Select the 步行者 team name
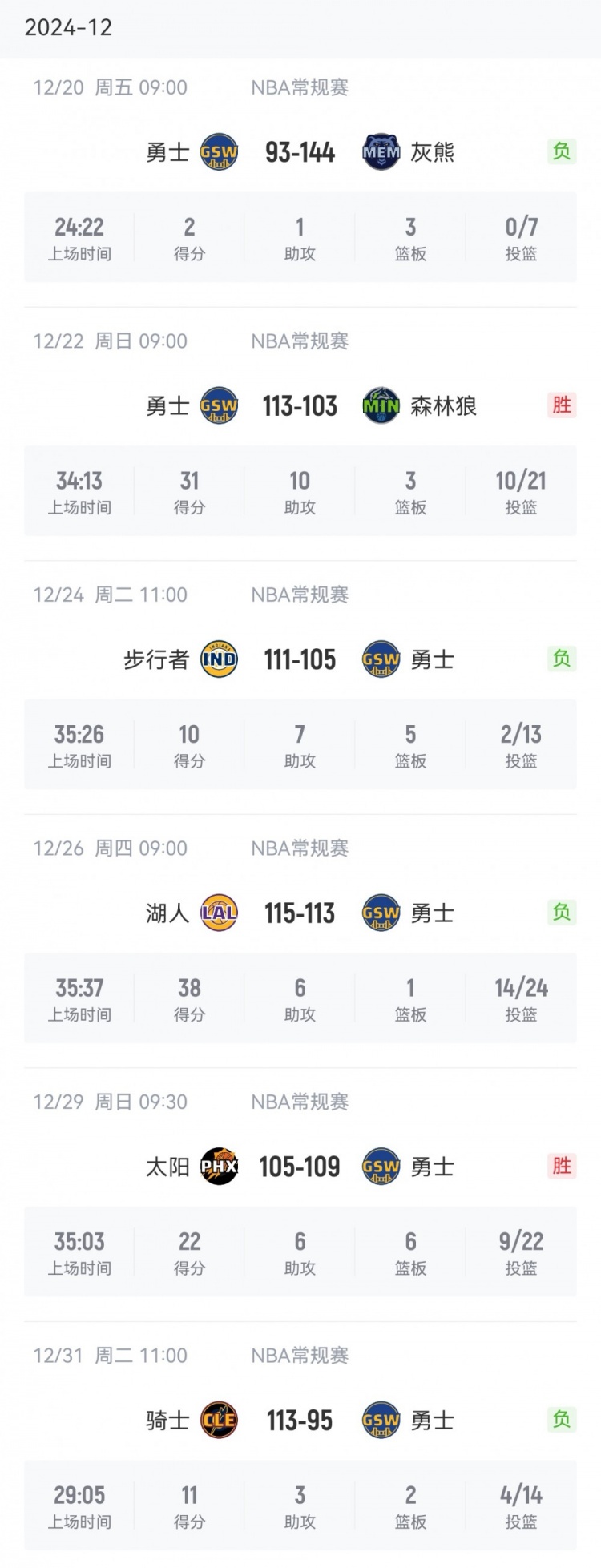Image resolution: width=601 pixels, height=1568 pixels. pos(155,659)
